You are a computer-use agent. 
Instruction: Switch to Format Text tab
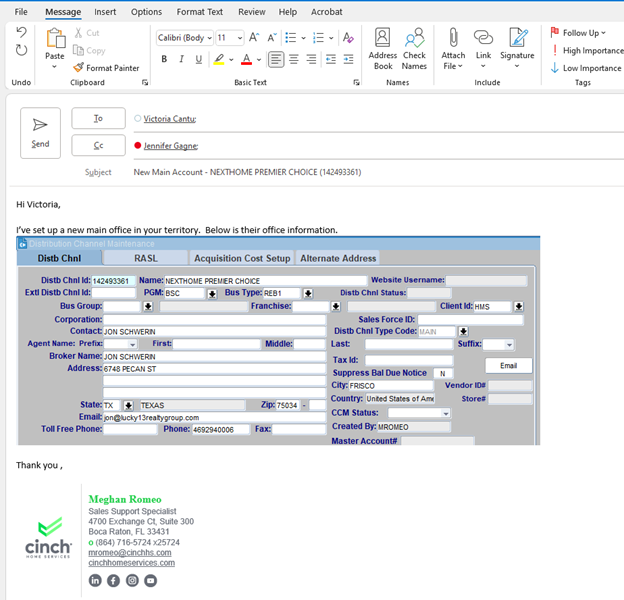click(200, 12)
